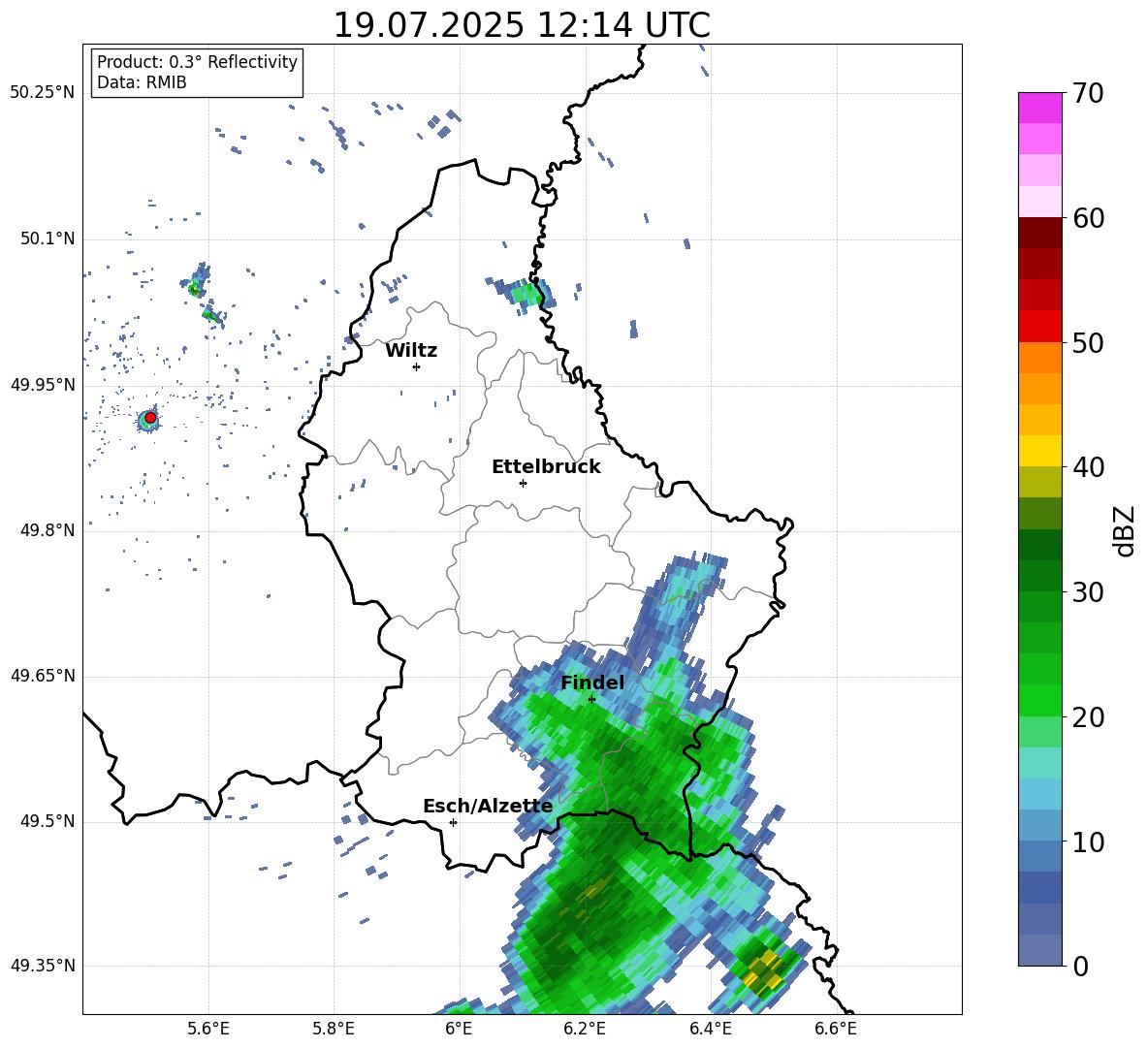Click the 0 value on colorbar

(x=1080, y=966)
